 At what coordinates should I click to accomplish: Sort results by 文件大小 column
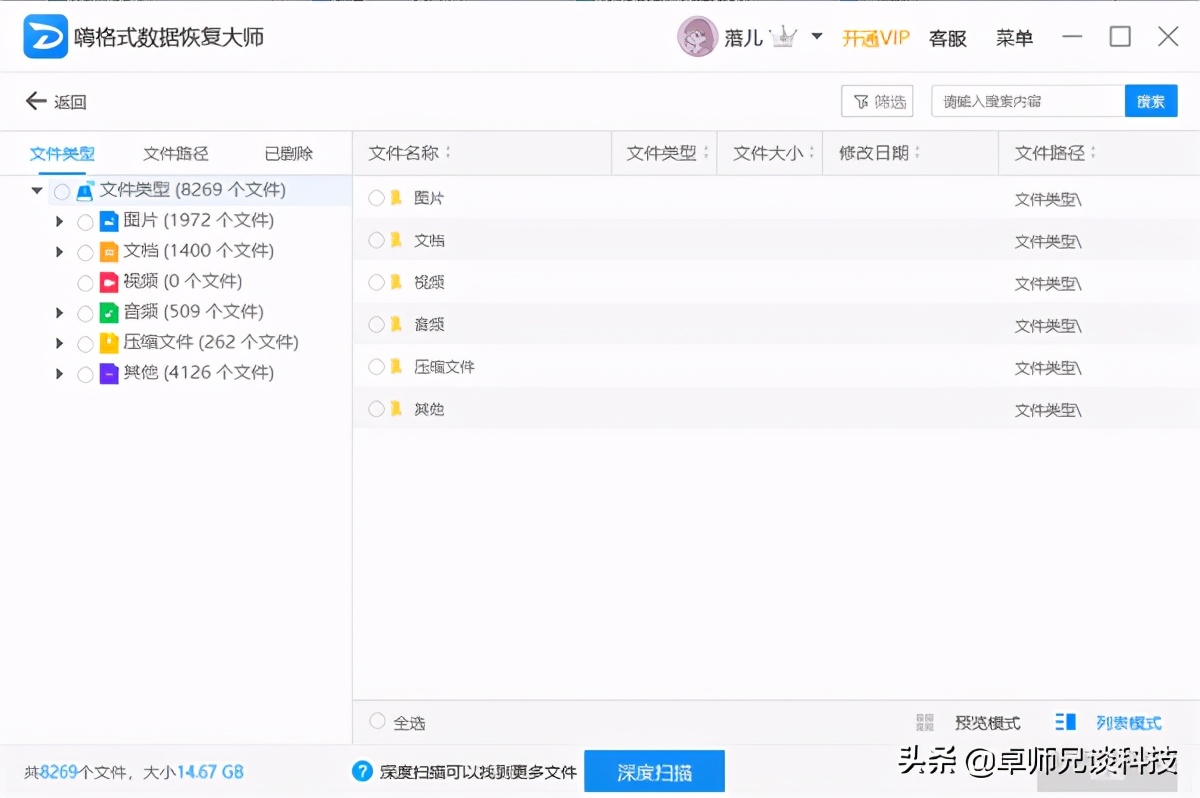(x=769, y=152)
